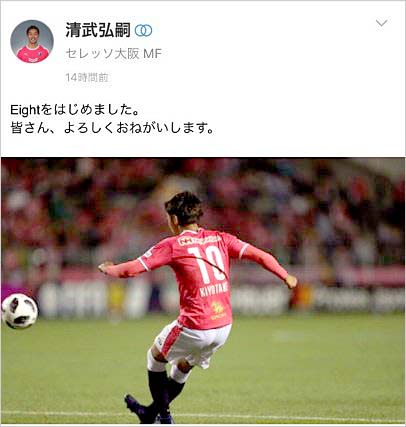Click the KIYOTAKE name on the jersey
Image resolution: width=406 pixels, height=427 pixels.
point(214,290)
